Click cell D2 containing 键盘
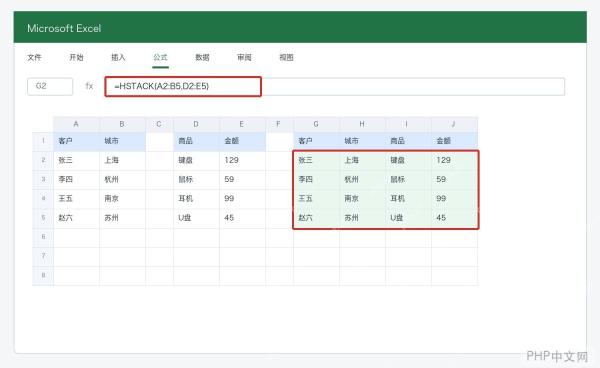Viewport: 600px width, 368px height. tap(196, 160)
